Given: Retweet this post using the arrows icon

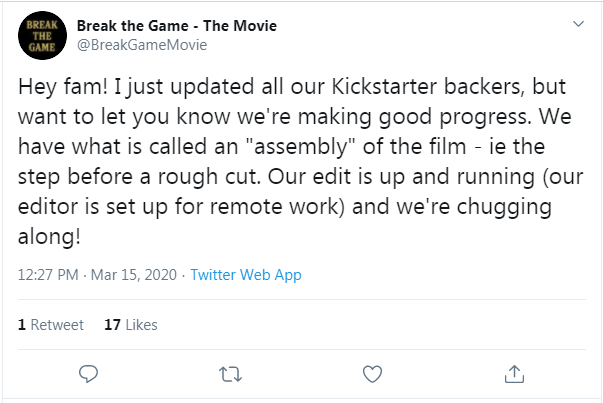Looking at the screenshot, I should click(230, 374).
